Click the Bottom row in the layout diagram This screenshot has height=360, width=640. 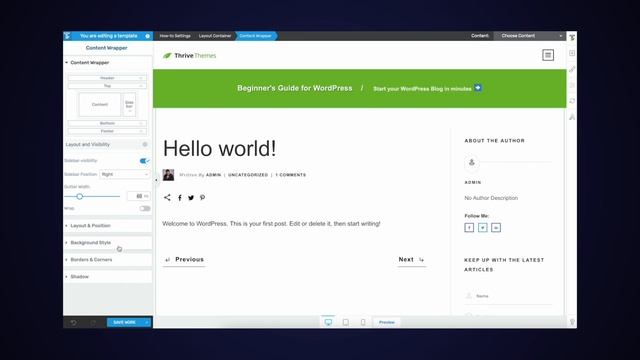click(107, 123)
